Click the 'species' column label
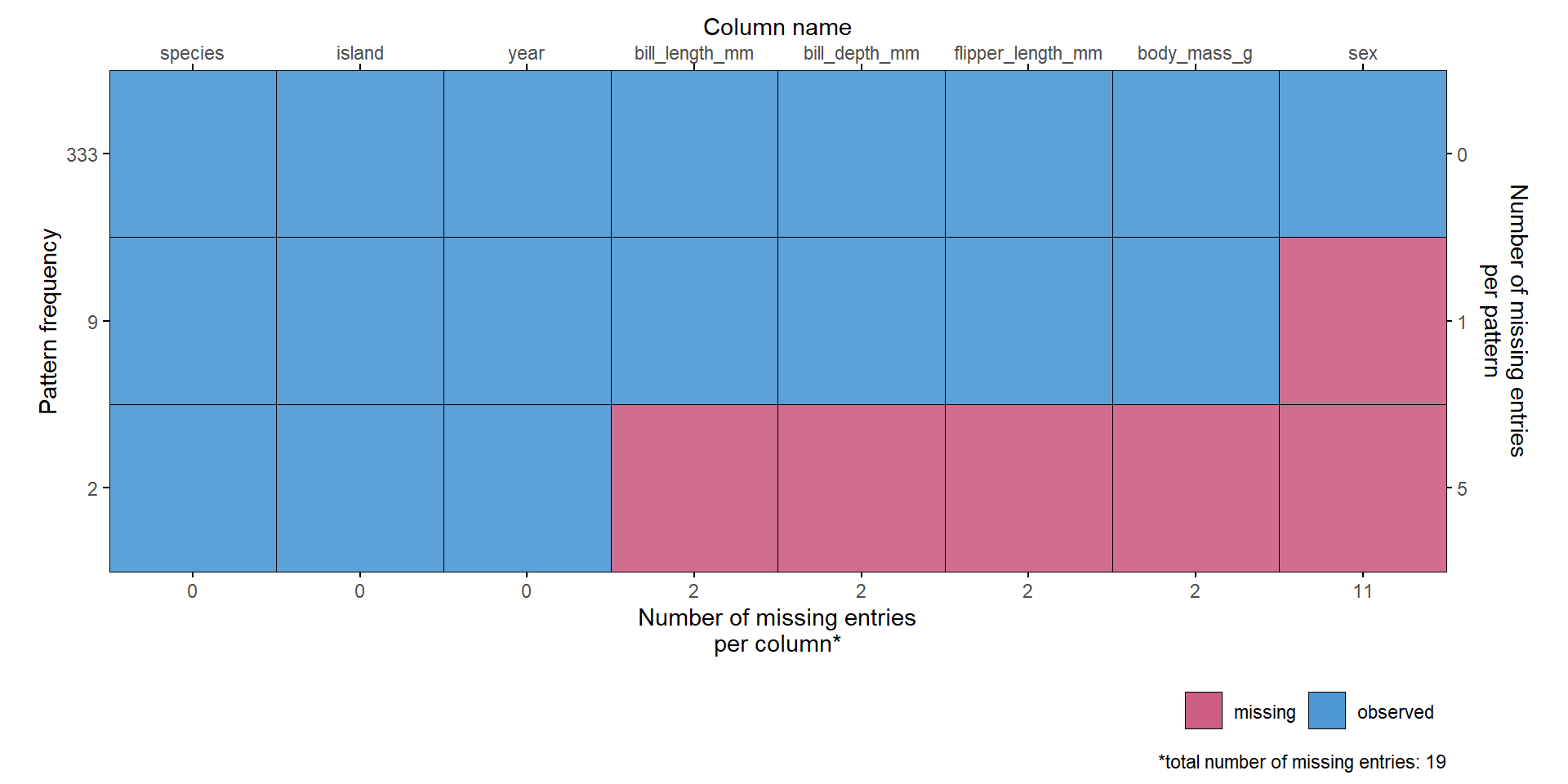 coord(192,54)
